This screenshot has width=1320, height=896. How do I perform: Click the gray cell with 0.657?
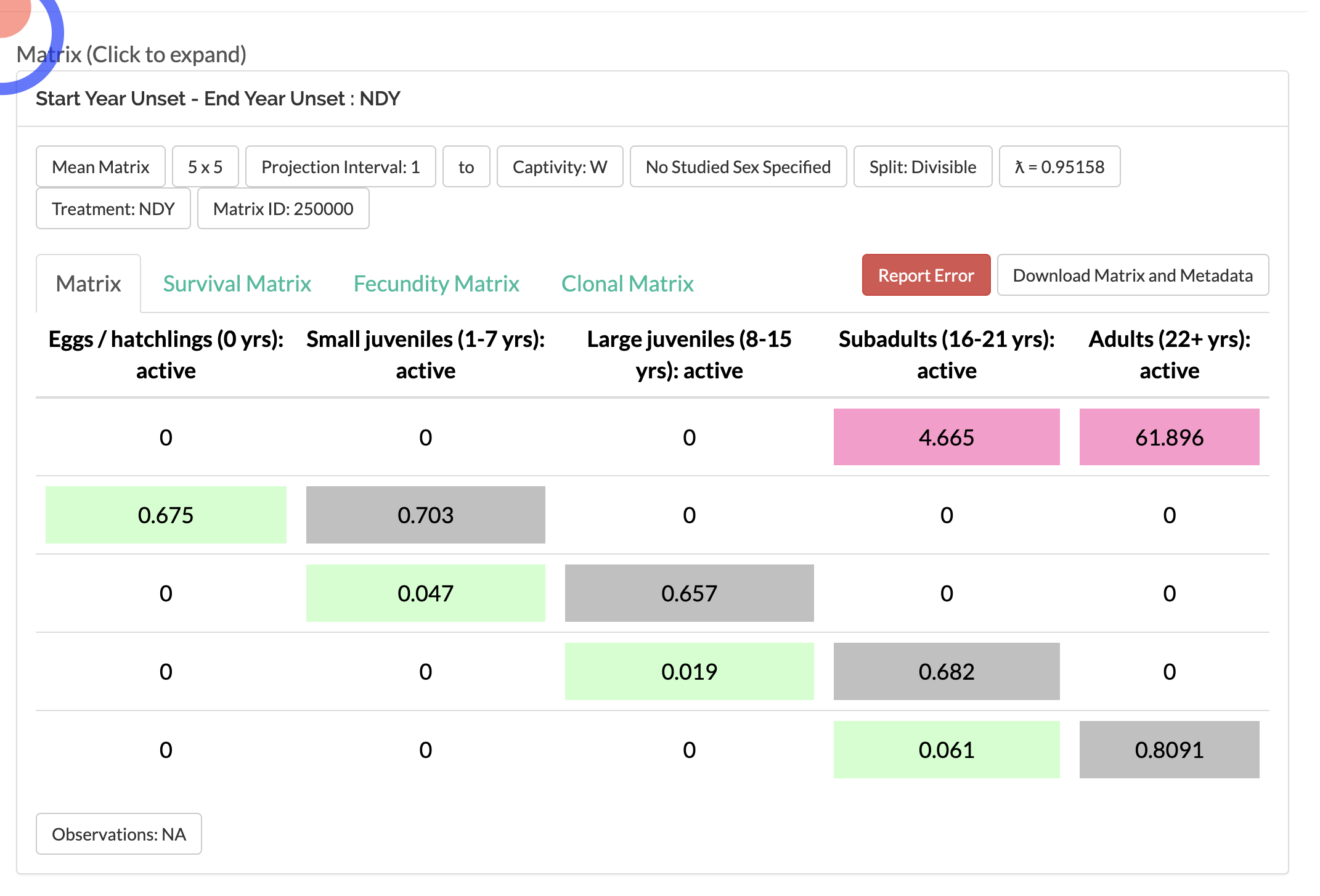click(689, 593)
